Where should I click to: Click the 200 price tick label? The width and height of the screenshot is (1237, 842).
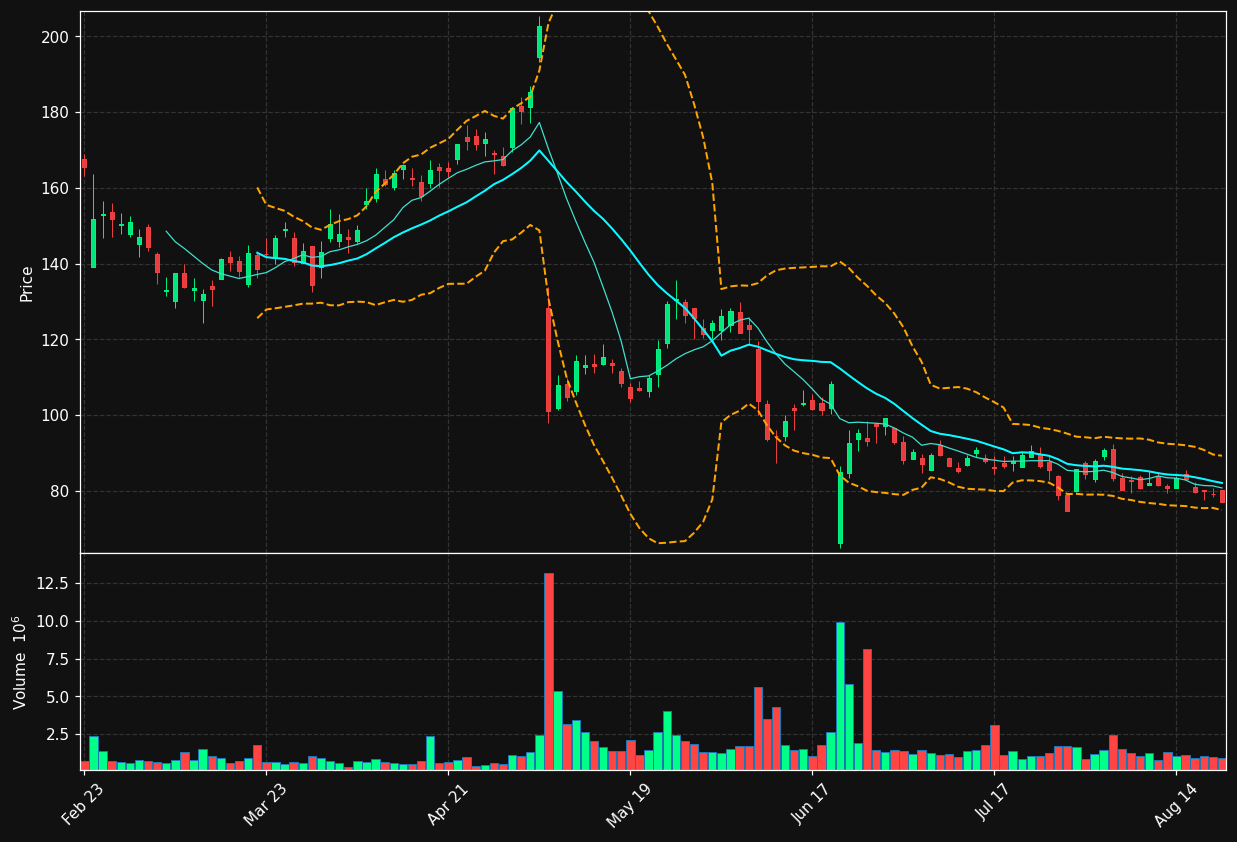(x=56, y=37)
